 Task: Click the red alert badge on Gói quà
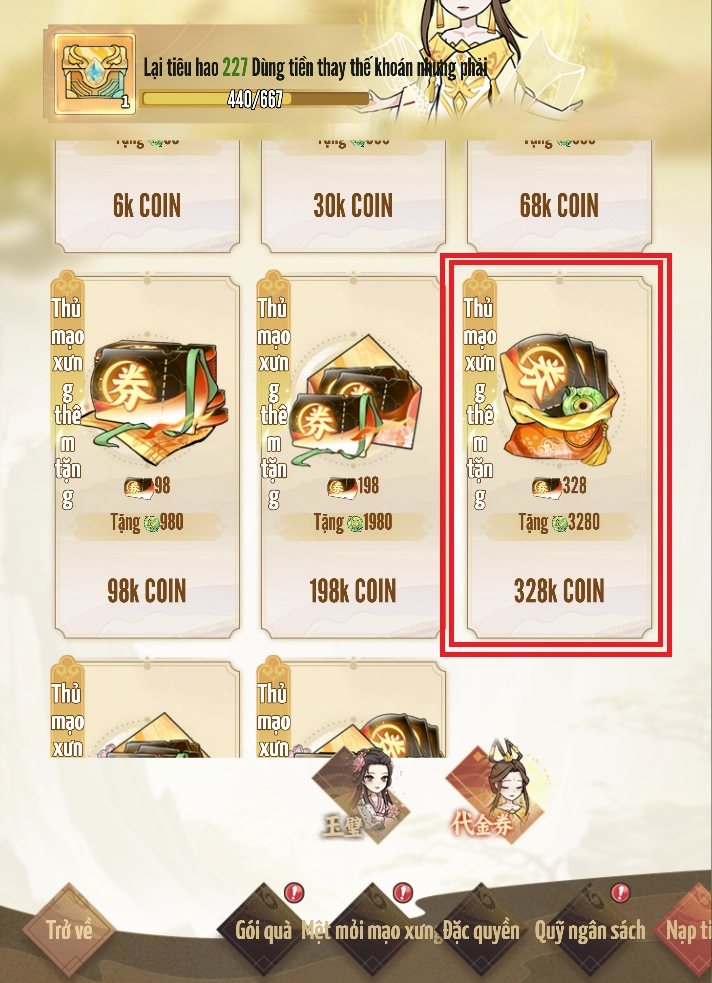pyautogui.click(x=293, y=892)
